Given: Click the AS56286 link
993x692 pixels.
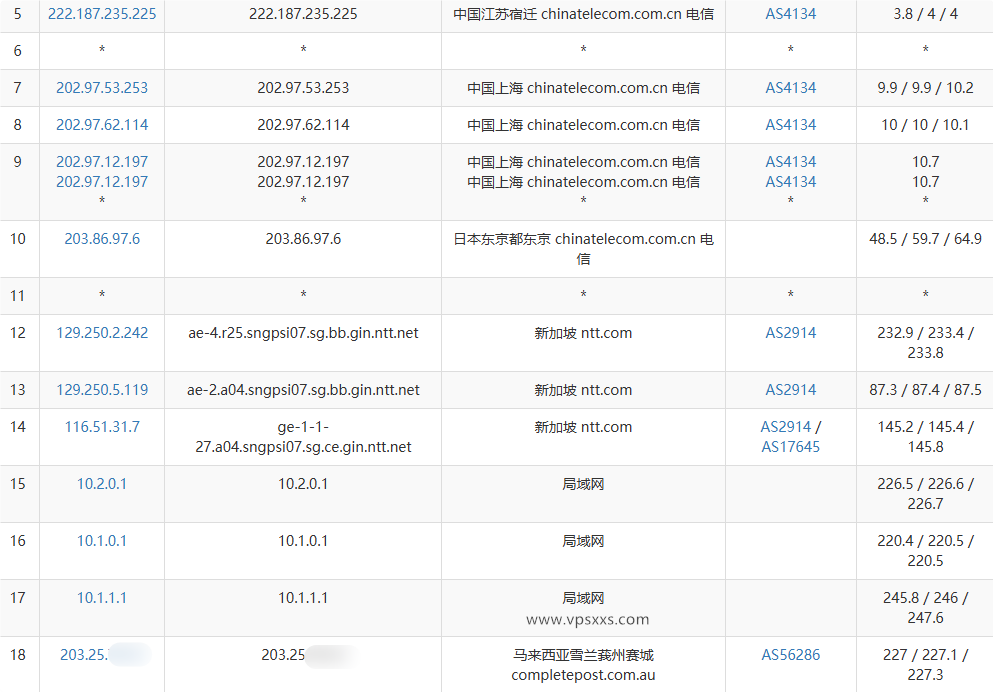Looking at the screenshot, I should tap(789, 655).
